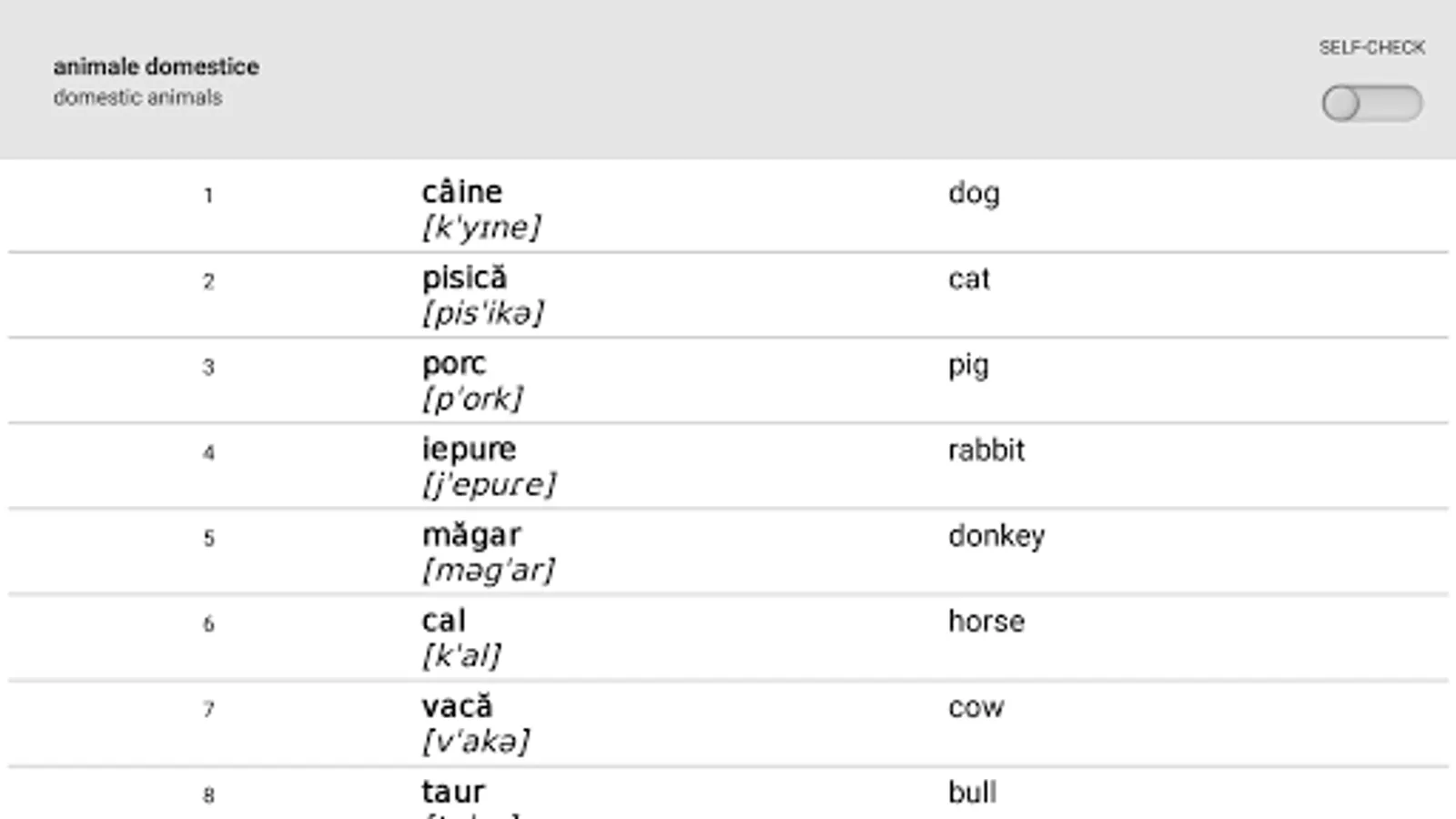Click the 'domestic animals' subtitle

[137, 97]
